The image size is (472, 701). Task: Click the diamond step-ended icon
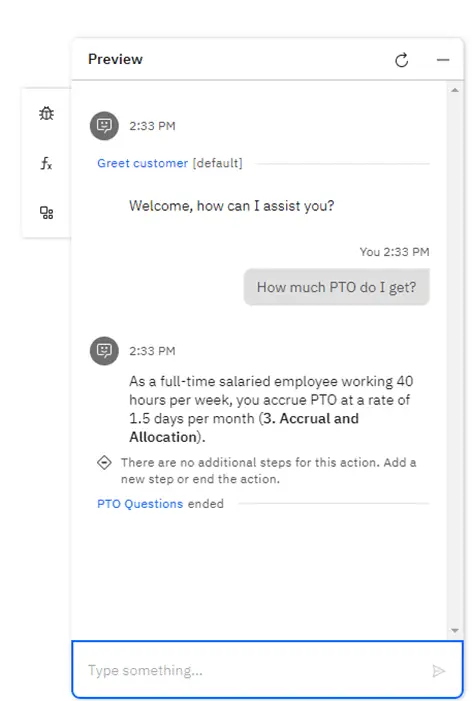pos(104,462)
